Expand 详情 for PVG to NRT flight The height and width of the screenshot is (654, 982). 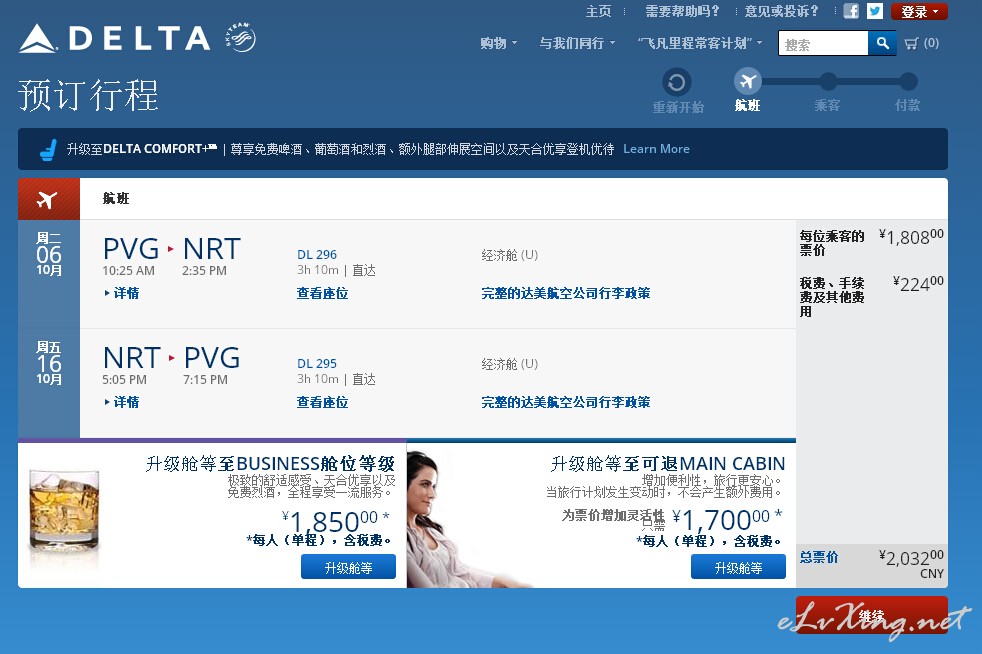[x=123, y=293]
